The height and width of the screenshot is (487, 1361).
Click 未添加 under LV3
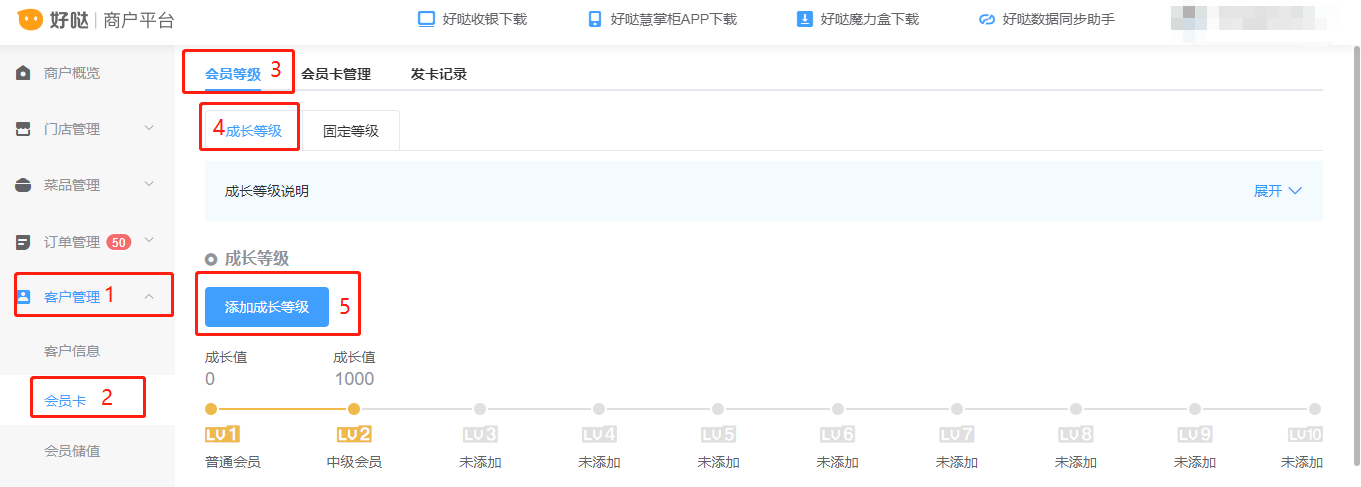[480, 462]
